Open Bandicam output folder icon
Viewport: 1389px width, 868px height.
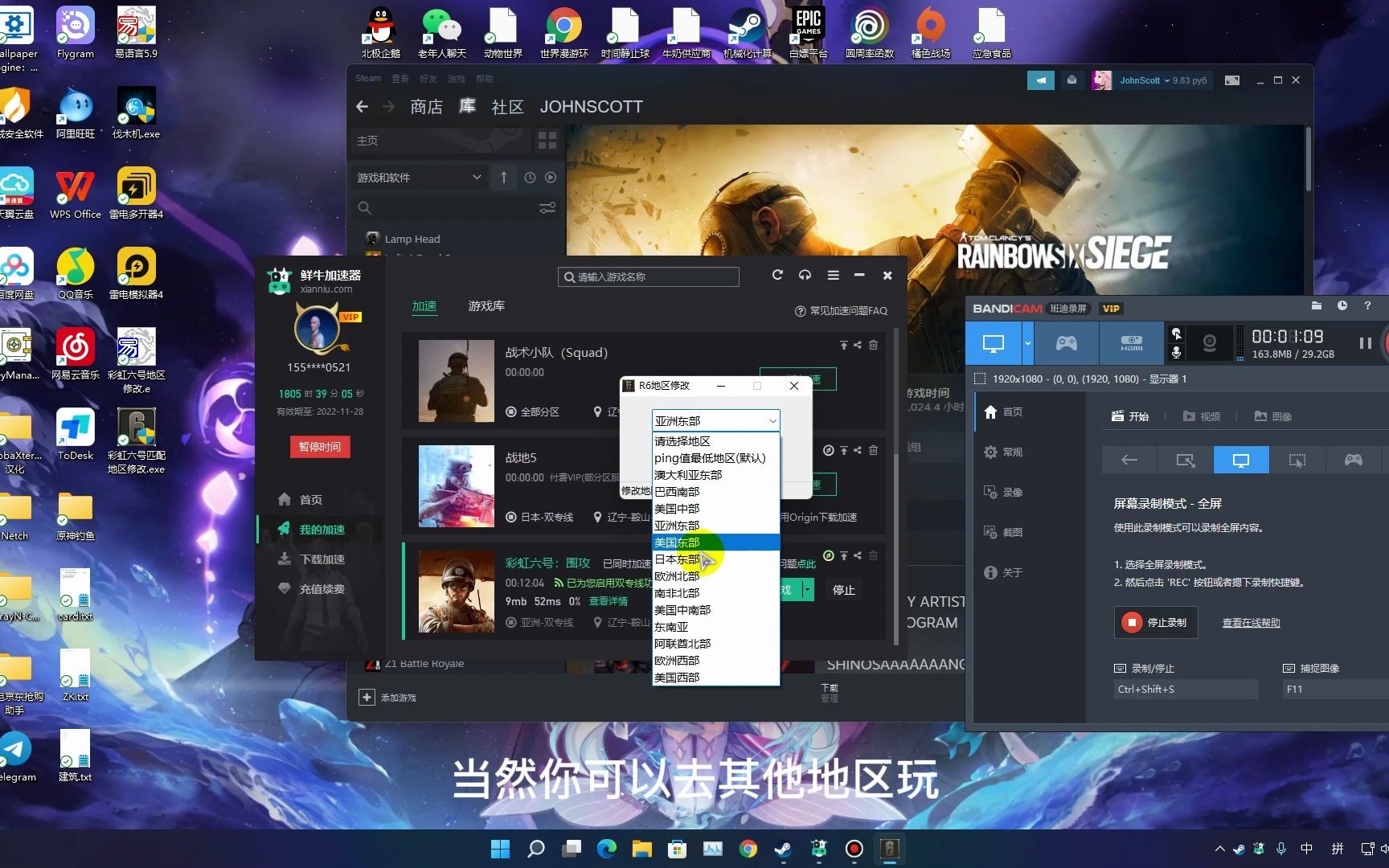coord(1316,306)
